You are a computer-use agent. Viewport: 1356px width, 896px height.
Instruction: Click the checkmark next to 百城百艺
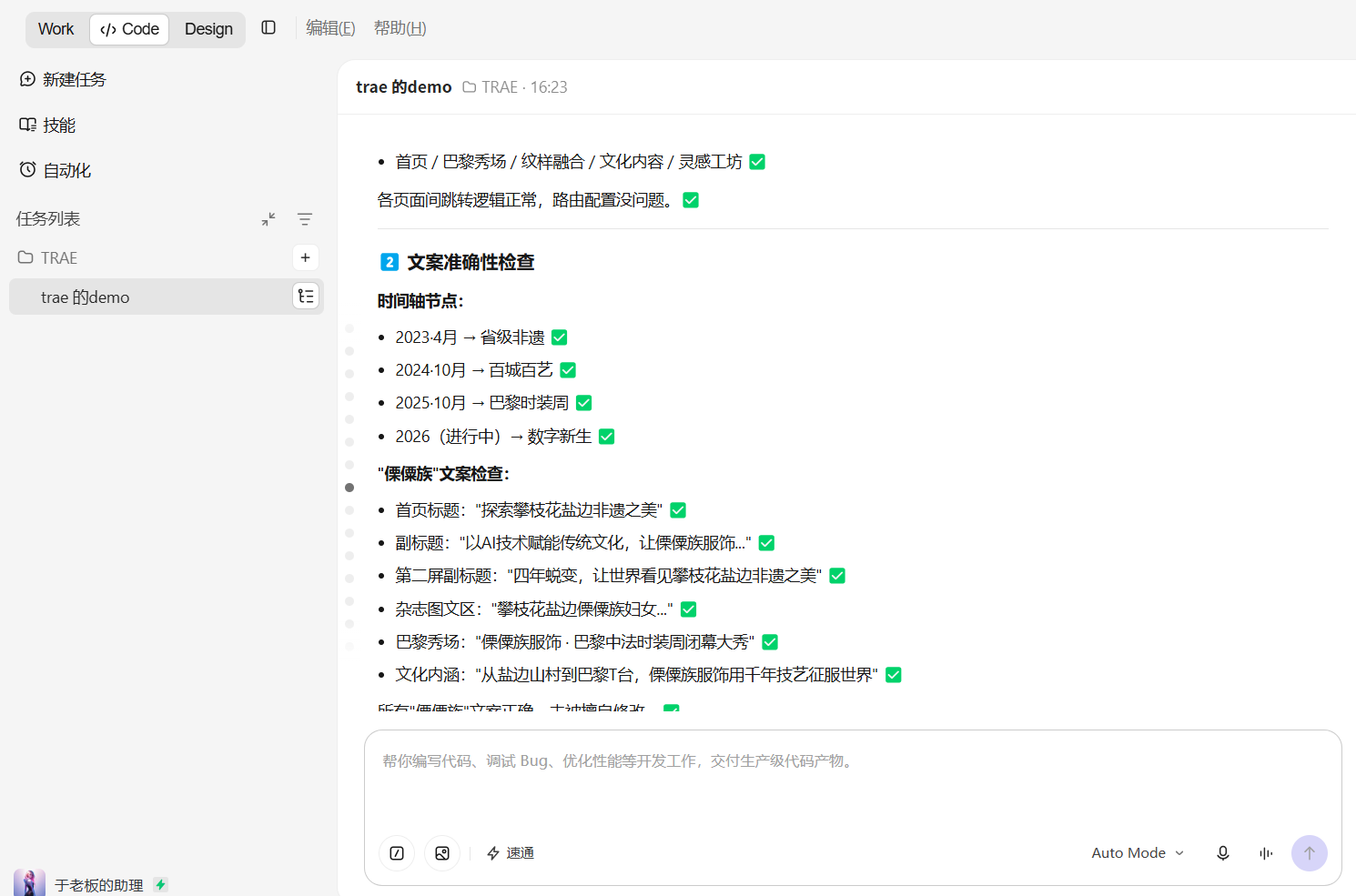(x=568, y=370)
